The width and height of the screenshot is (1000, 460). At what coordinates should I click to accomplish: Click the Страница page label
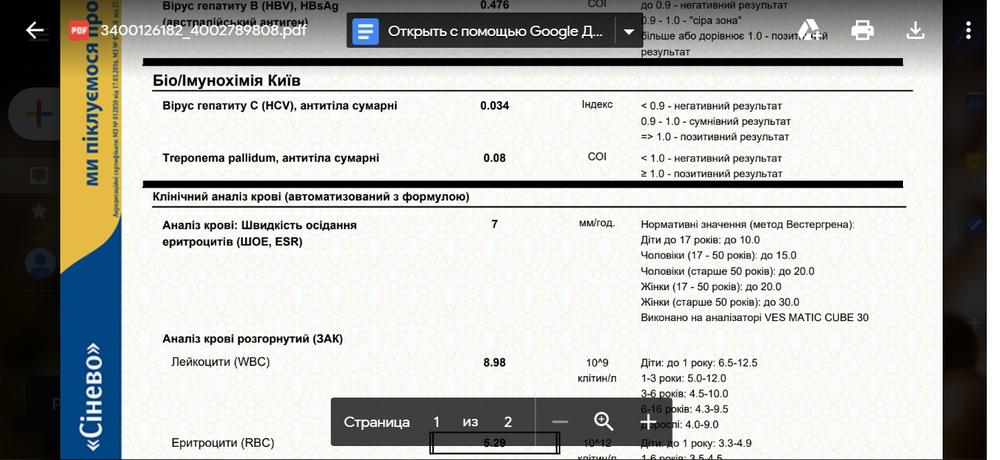point(376,422)
